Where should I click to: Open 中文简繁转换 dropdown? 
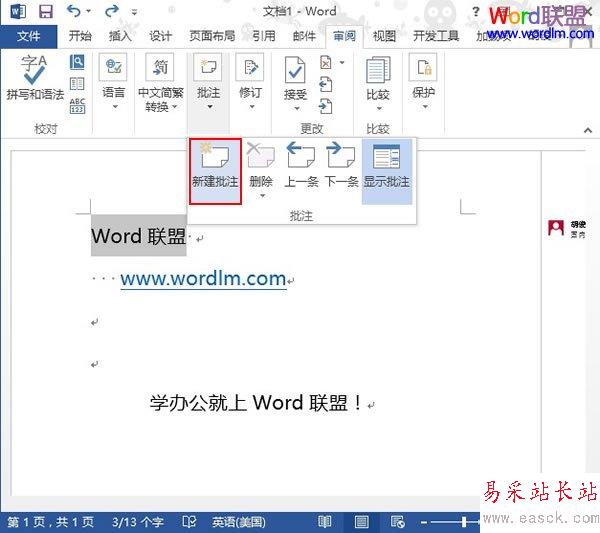click(160, 82)
